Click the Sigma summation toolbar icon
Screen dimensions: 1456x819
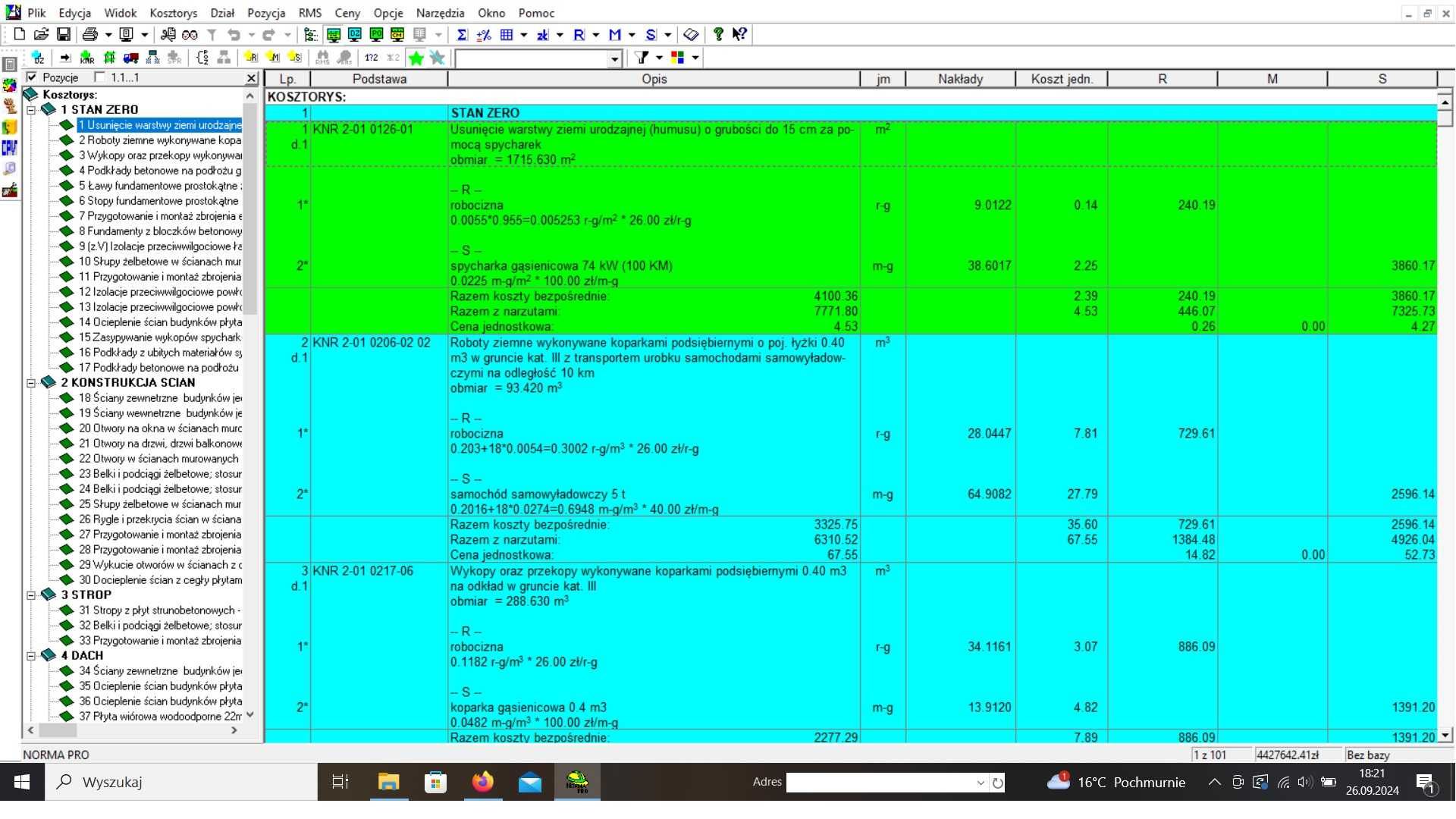(462, 35)
